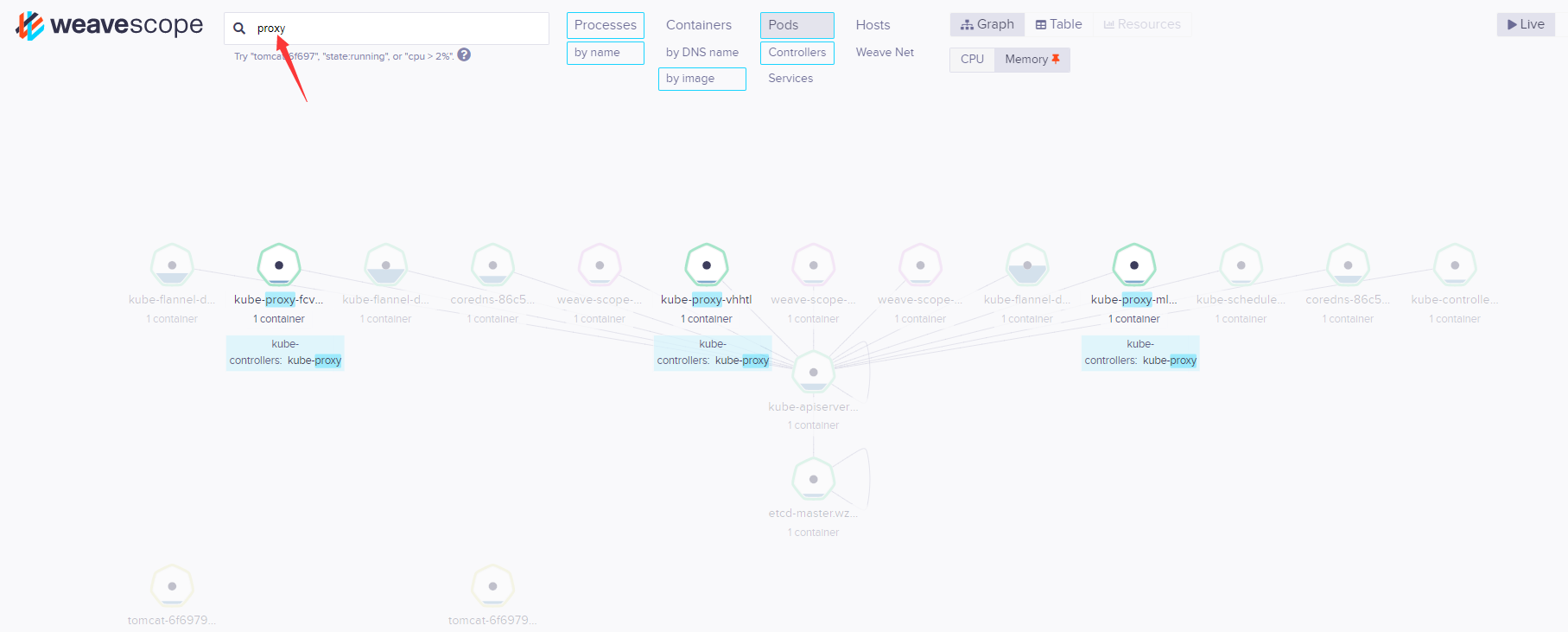The width and height of the screenshot is (1568, 632).
Task: Click the first kube-flannel pod node on the left
Action: coord(172,265)
